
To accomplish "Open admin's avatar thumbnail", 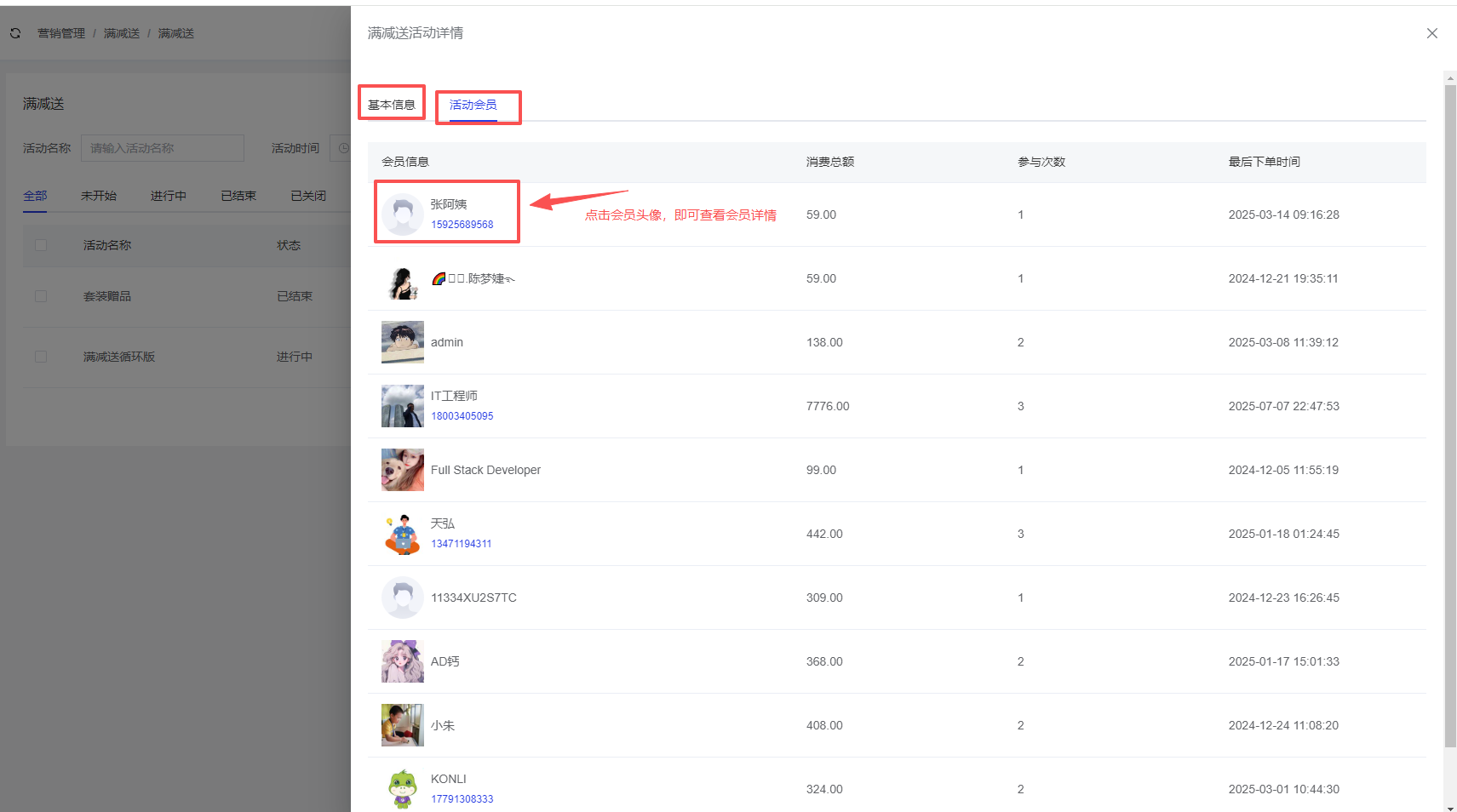I will click(402, 342).
